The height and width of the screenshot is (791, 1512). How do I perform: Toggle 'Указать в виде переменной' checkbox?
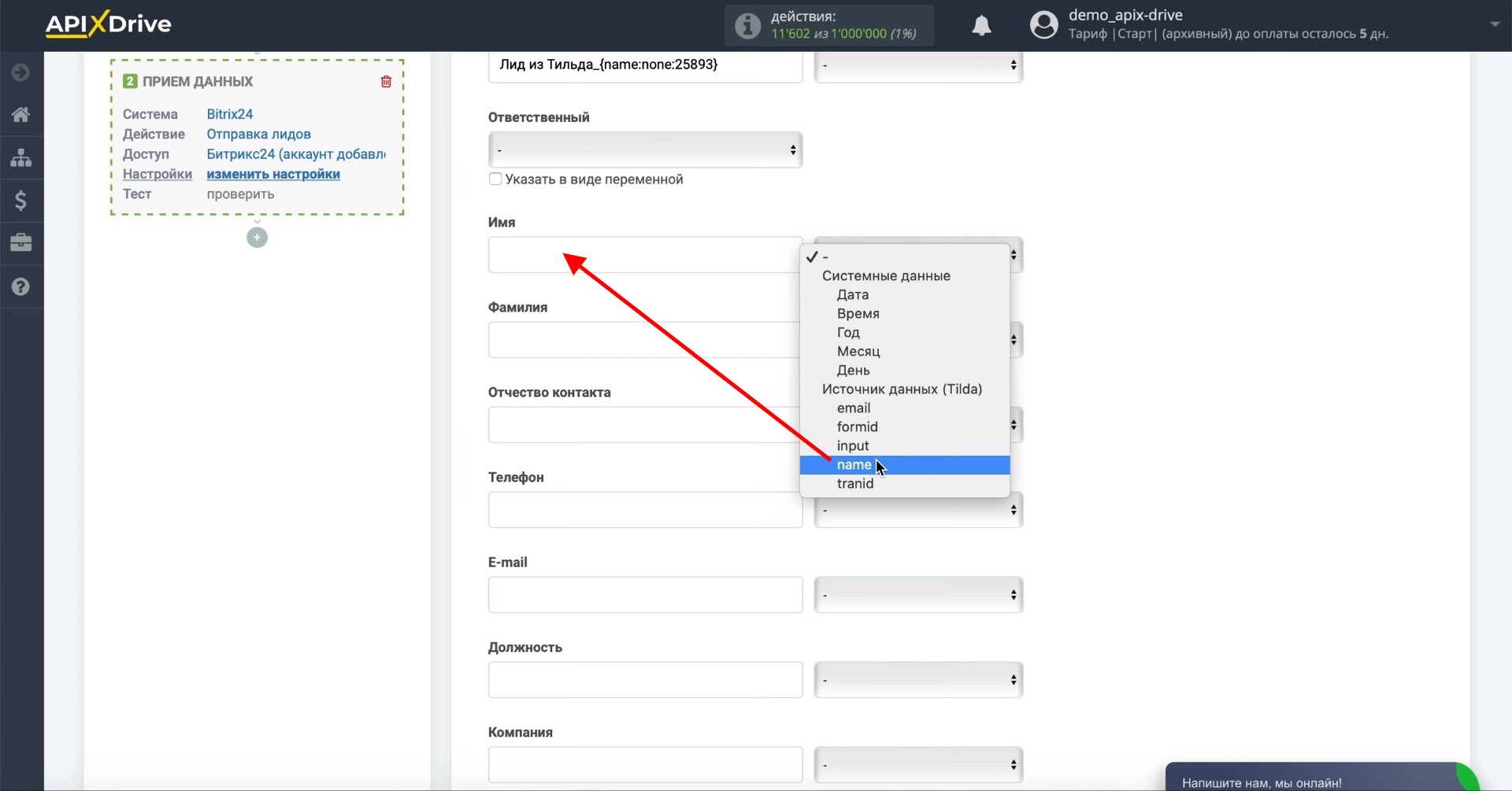(495, 179)
